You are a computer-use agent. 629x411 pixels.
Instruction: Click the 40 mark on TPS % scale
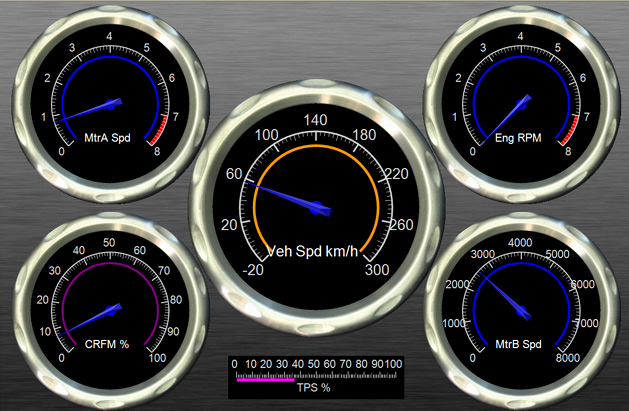298,364
